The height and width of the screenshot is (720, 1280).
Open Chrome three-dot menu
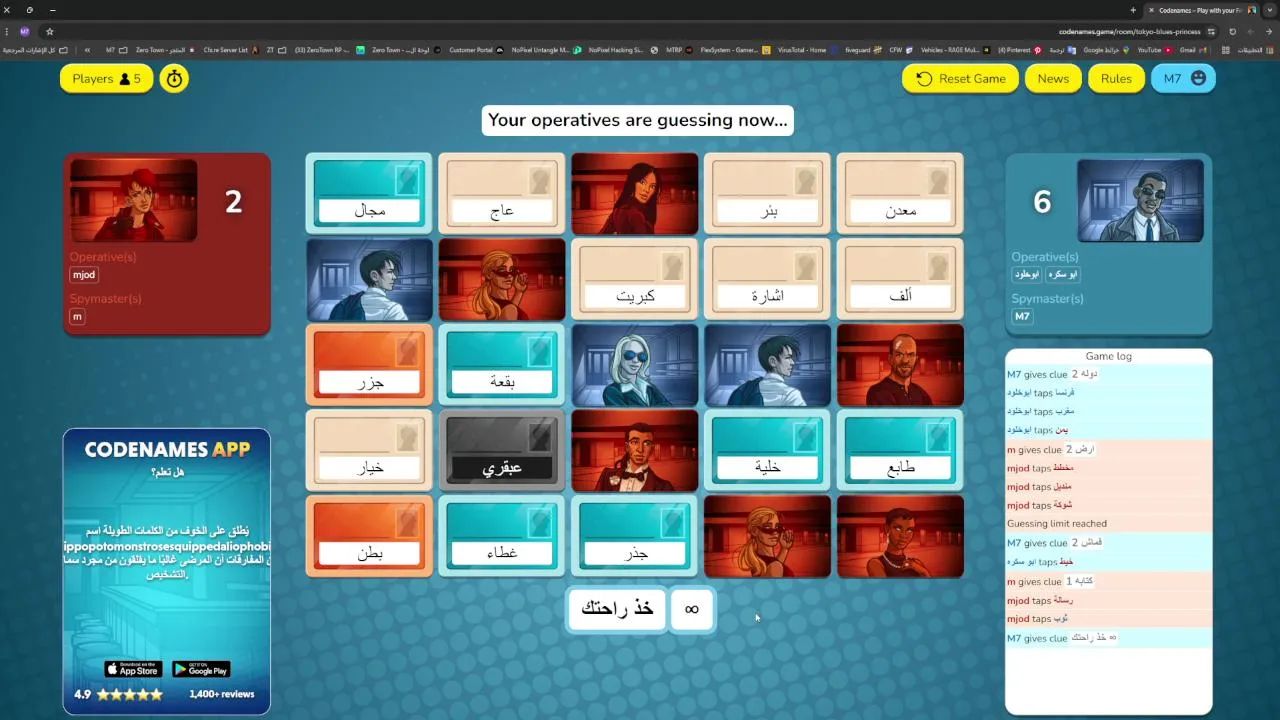click(7, 31)
